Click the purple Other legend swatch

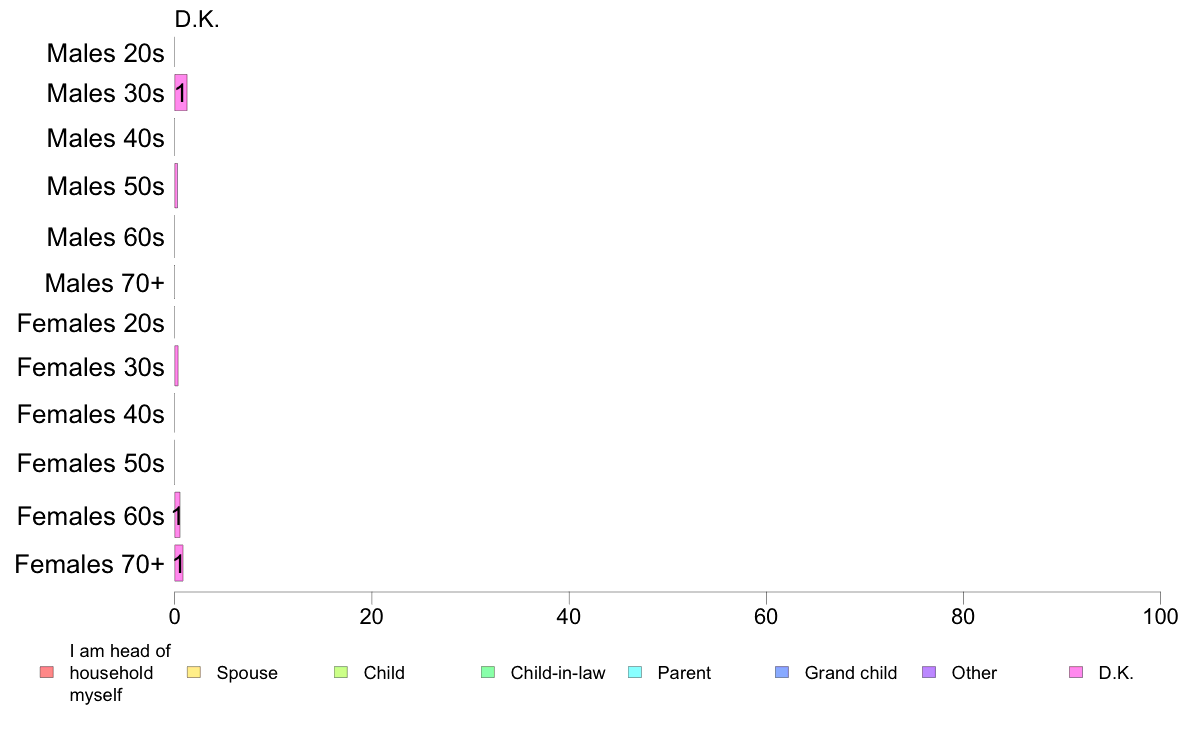[928, 672]
